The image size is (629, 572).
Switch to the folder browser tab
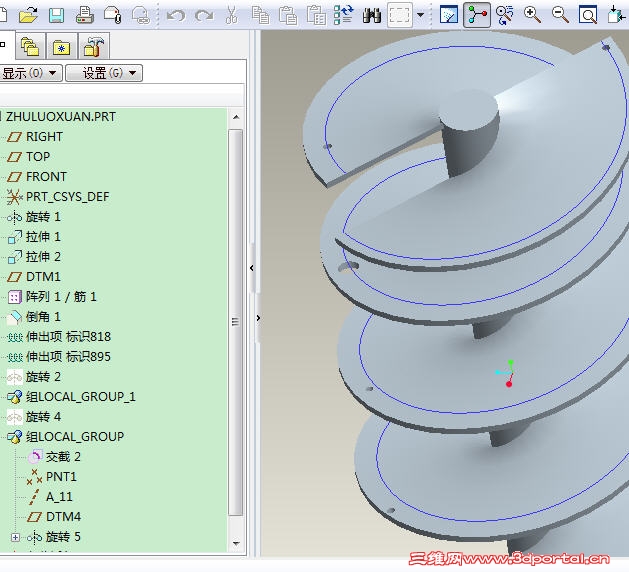(x=30, y=47)
